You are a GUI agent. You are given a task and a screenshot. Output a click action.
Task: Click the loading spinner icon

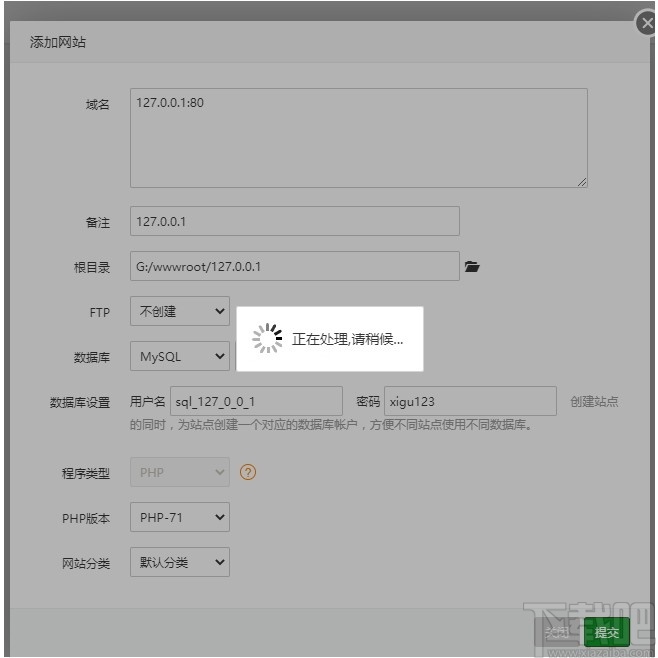pos(267,338)
